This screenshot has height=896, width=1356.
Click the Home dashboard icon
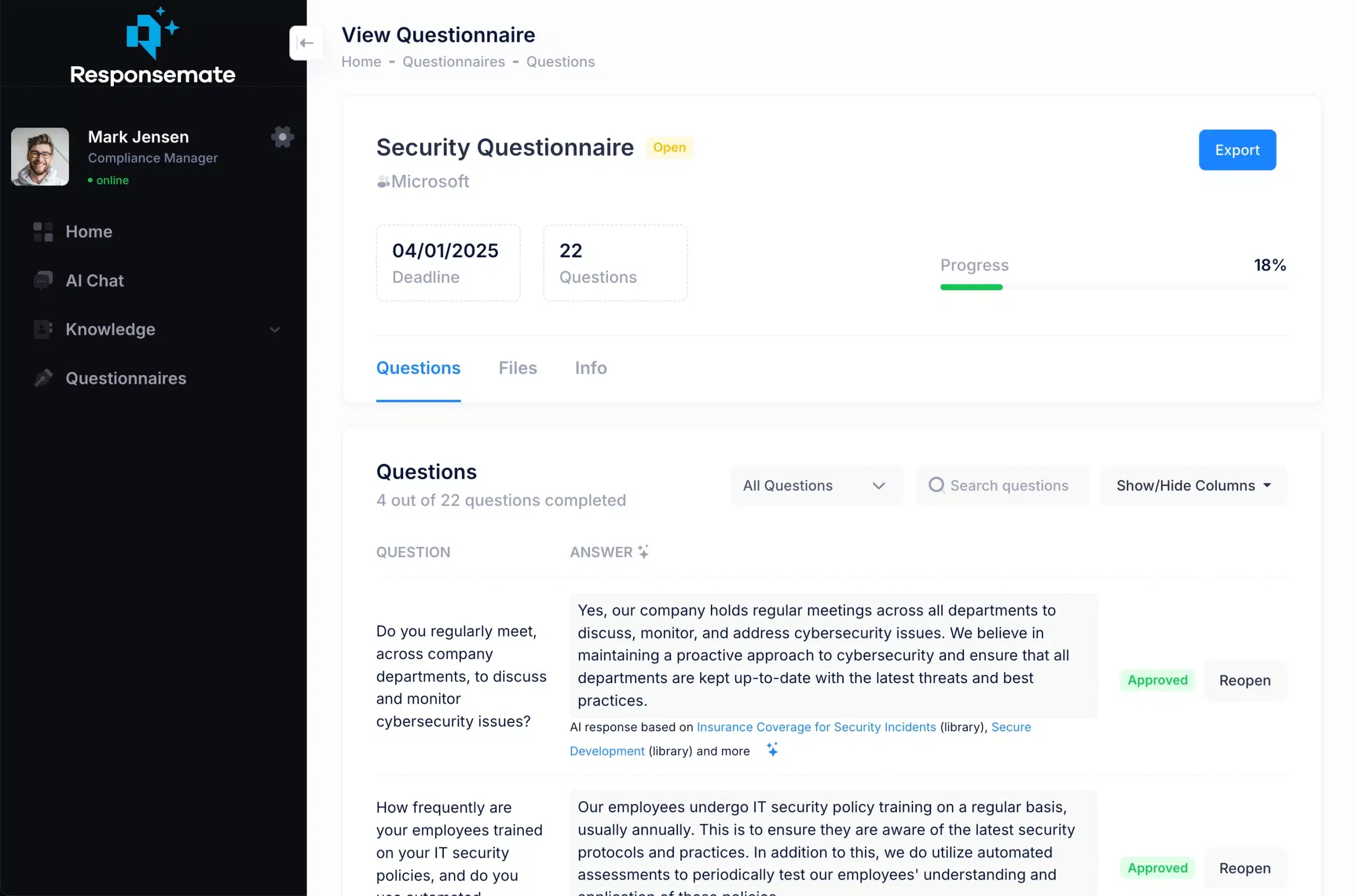(x=43, y=231)
